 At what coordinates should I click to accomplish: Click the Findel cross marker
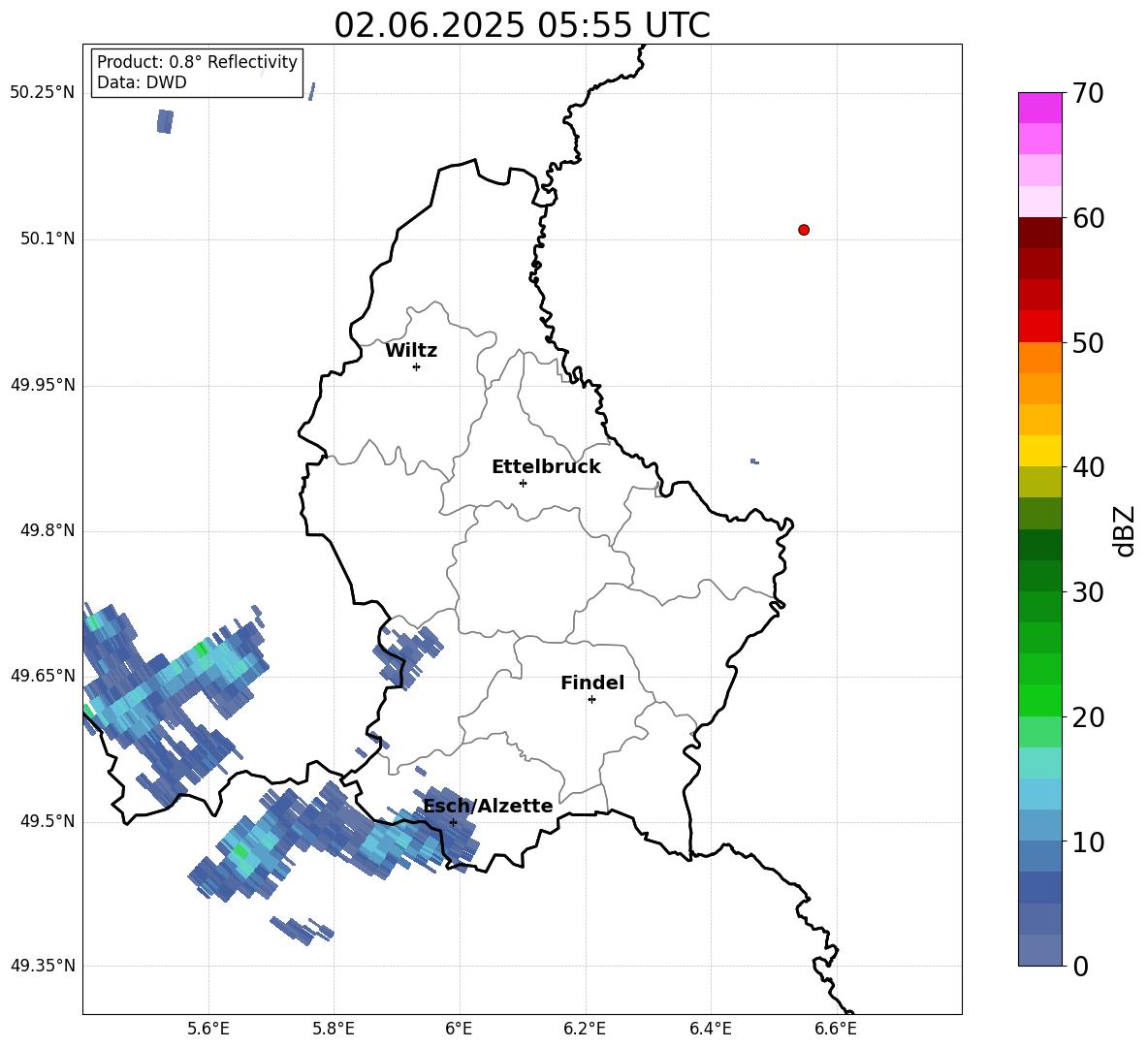coord(591,699)
